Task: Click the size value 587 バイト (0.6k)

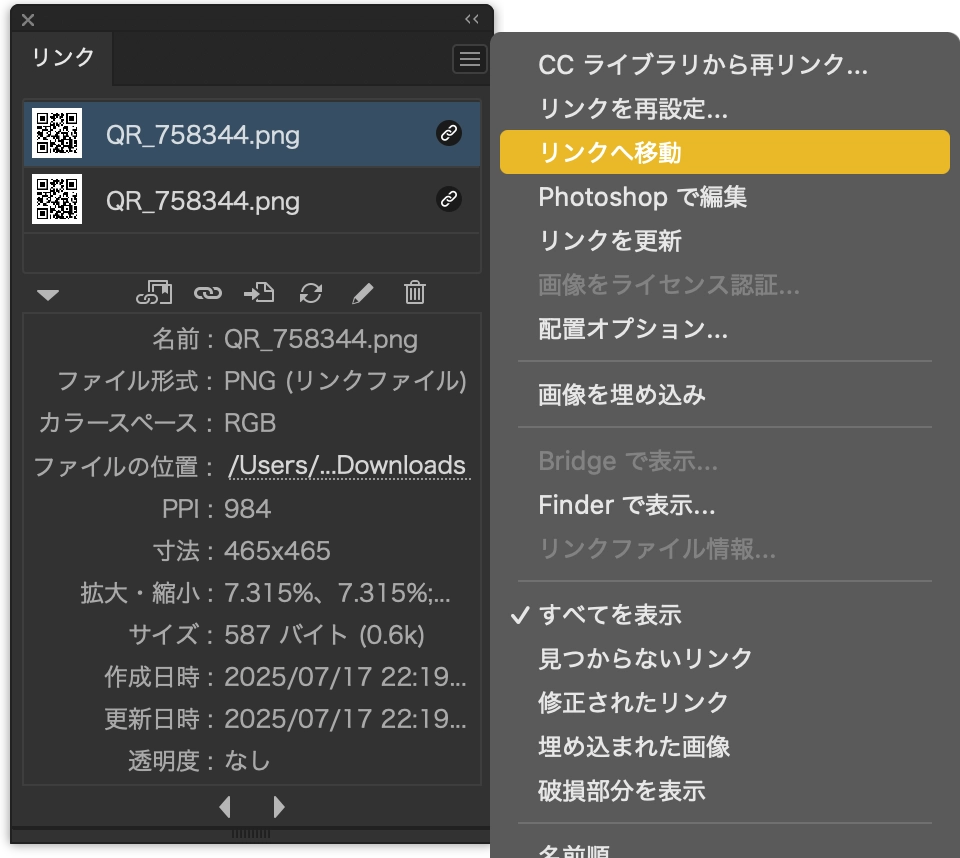Action: coord(324,635)
